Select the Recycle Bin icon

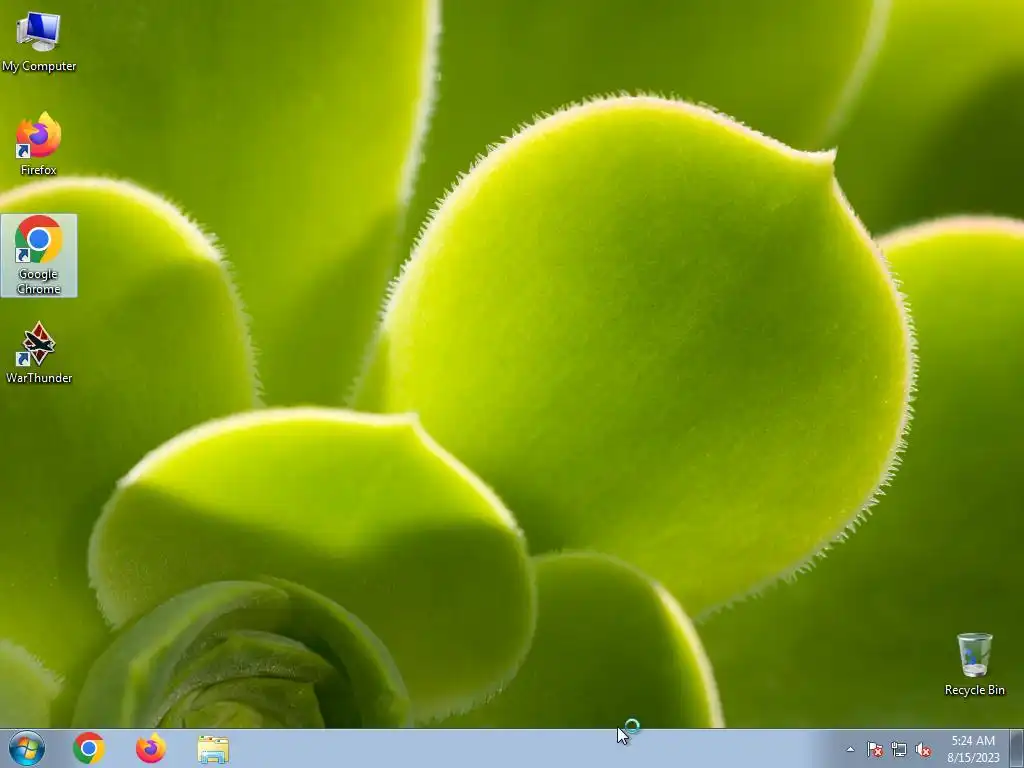974,664
